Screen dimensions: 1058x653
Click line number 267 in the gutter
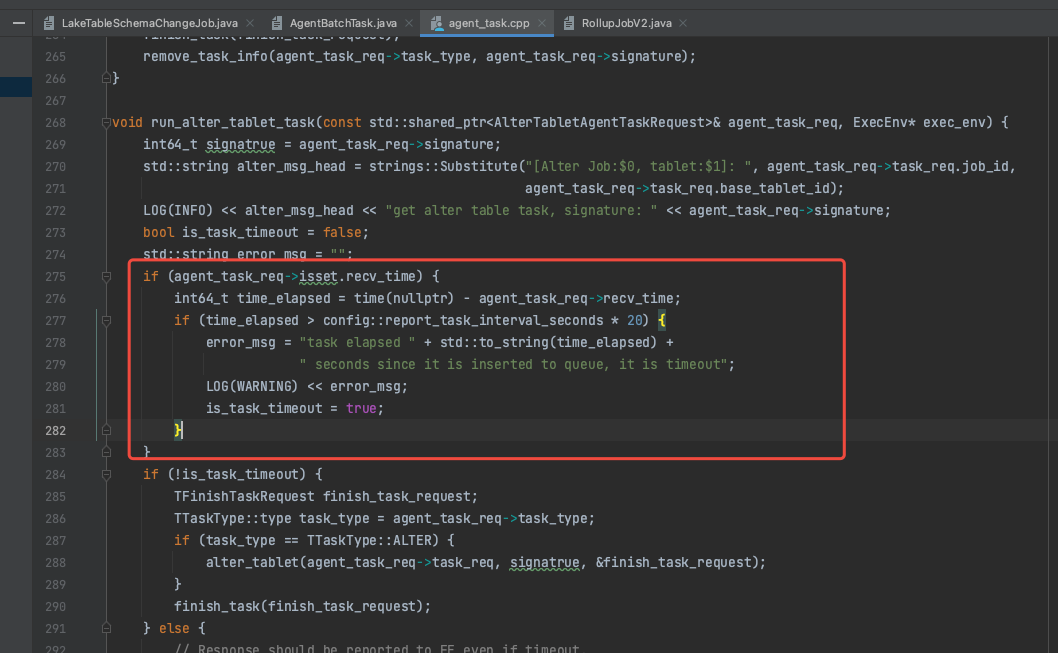[x=55, y=101]
